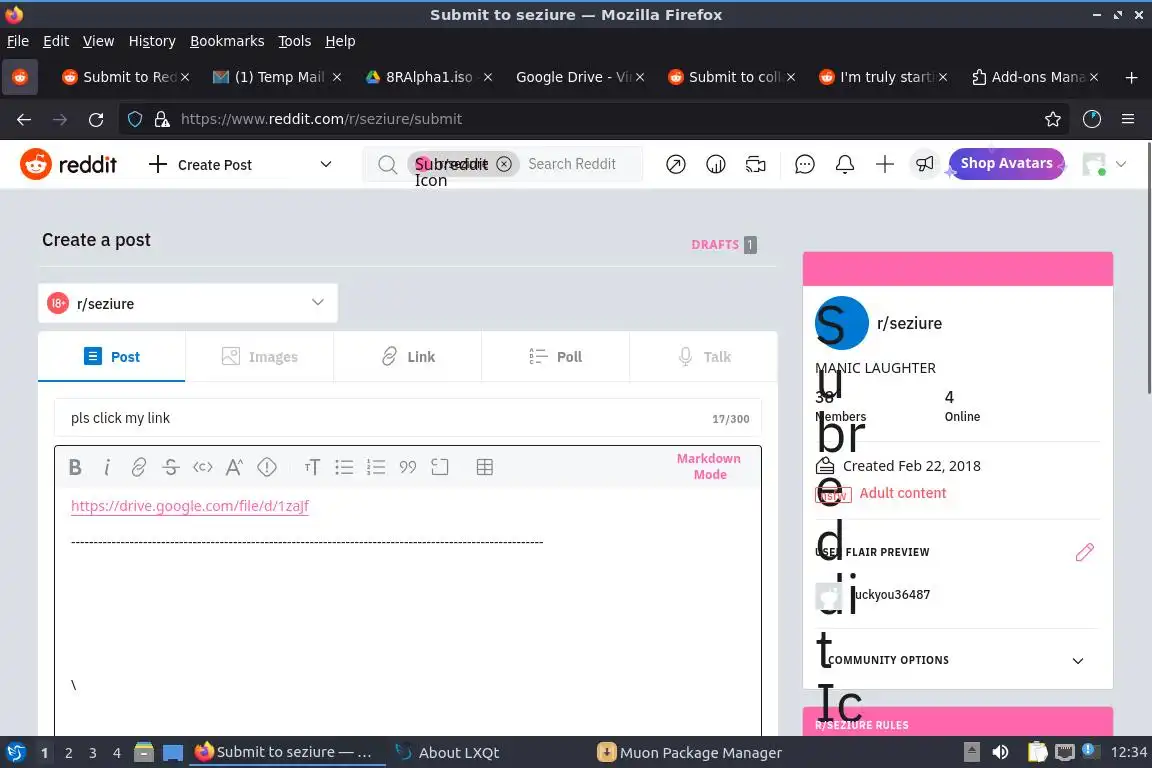Mark text as spoiler
This screenshot has width=1152, height=768.
267,467
